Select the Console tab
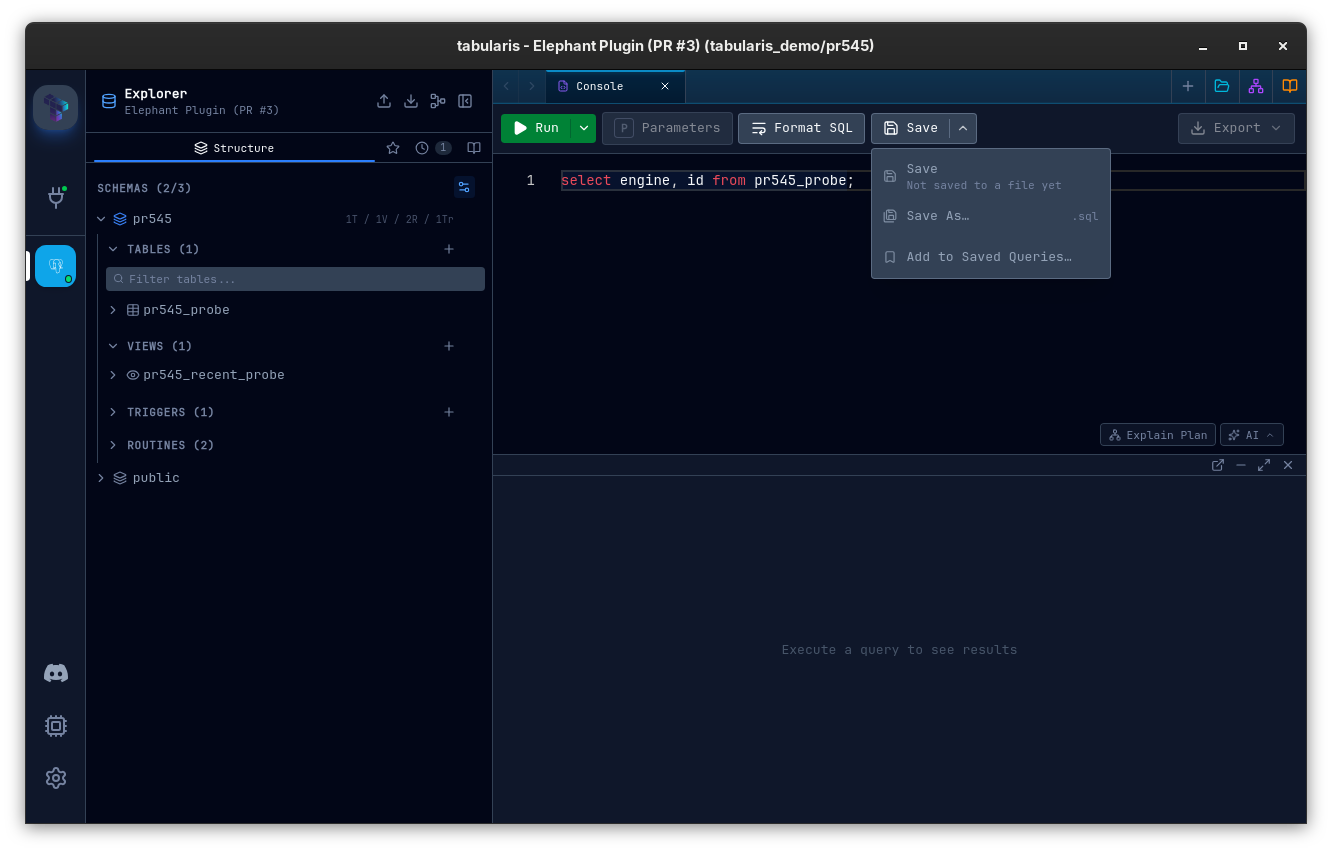This screenshot has height=852, width=1332. tap(600, 86)
